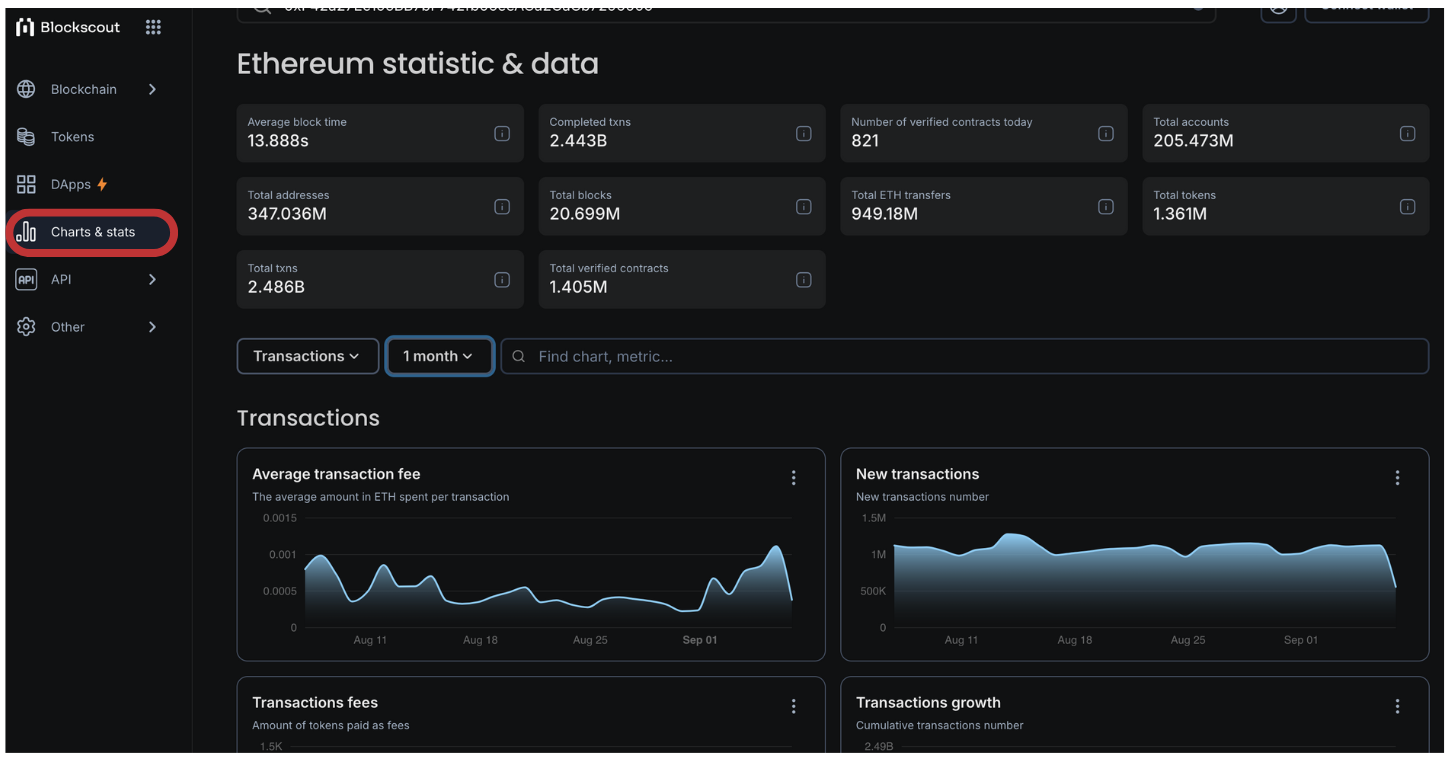
Task: Click the Tokens coins icon
Action: (26, 137)
